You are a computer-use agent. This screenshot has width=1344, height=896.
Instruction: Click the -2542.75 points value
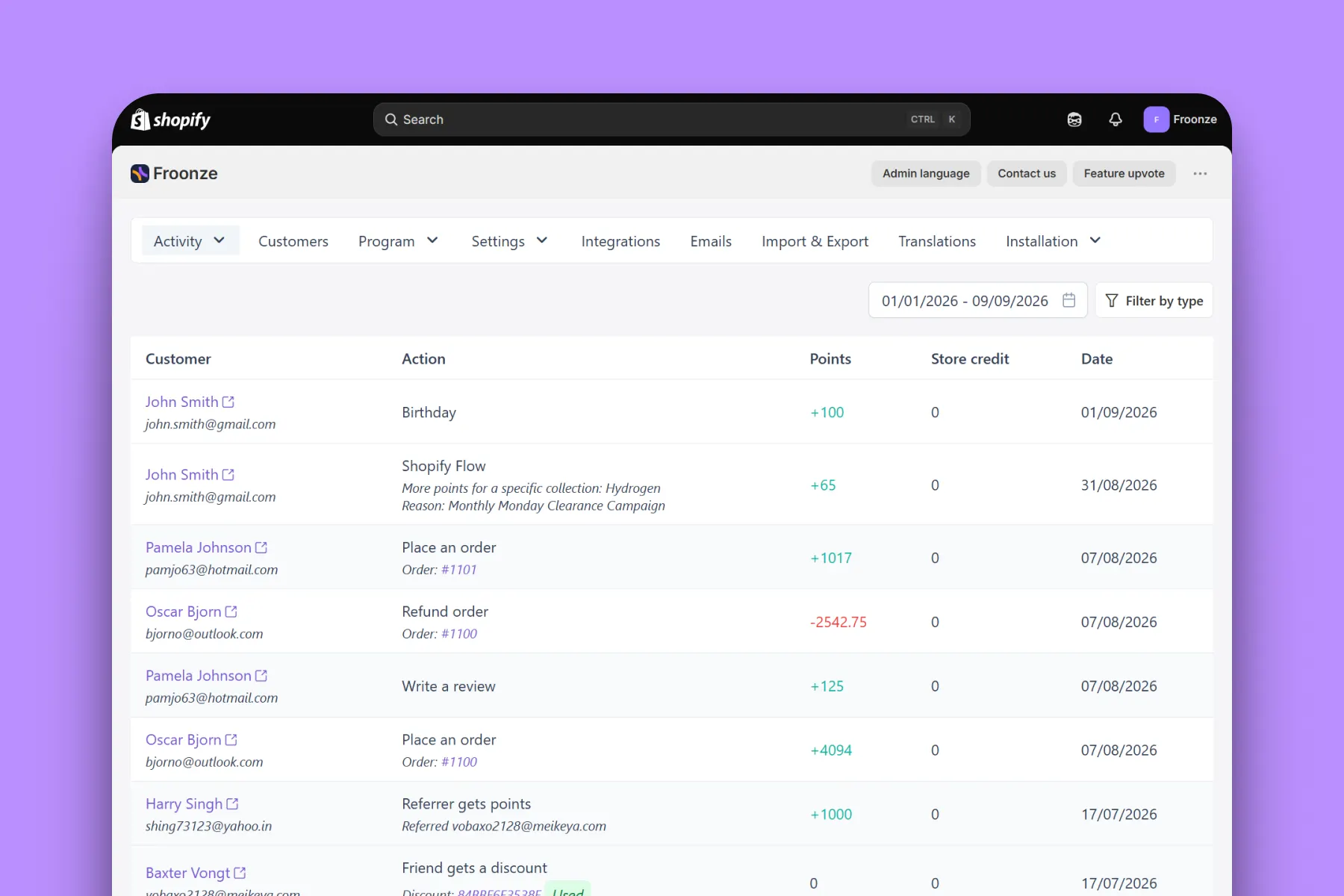point(839,622)
